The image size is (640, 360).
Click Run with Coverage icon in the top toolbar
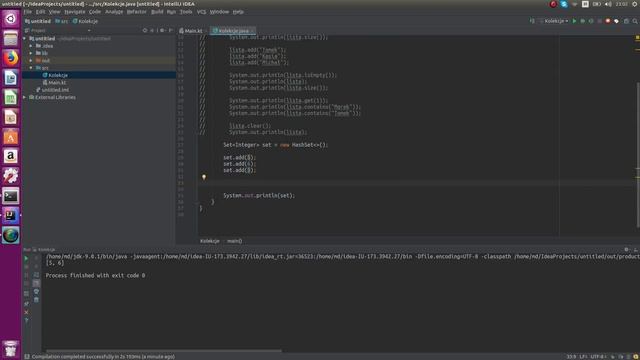(x=591, y=21)
